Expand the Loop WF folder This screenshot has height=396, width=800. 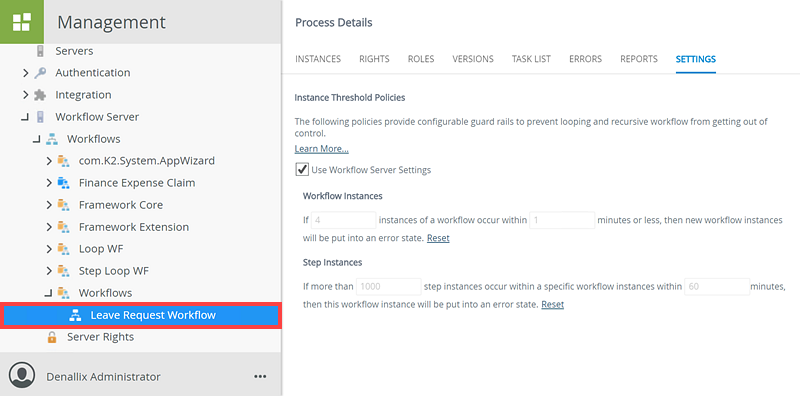(49, 249)
